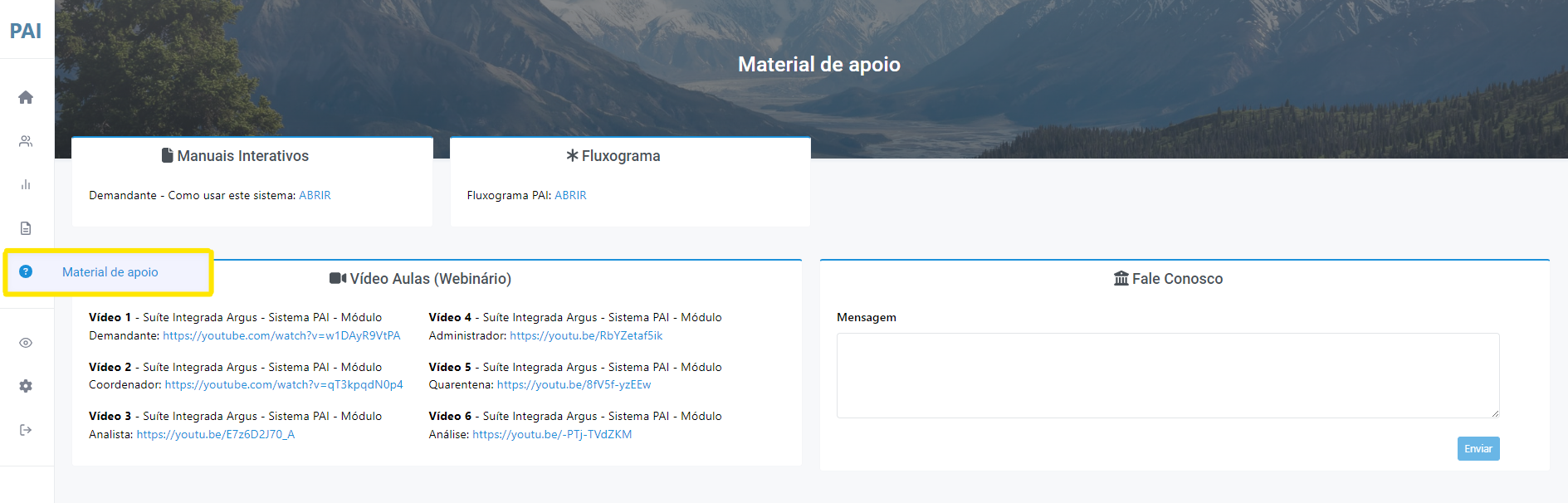1568x503 pixels.
Task: Select Material de apoio menu item
Action: (110, 272)
